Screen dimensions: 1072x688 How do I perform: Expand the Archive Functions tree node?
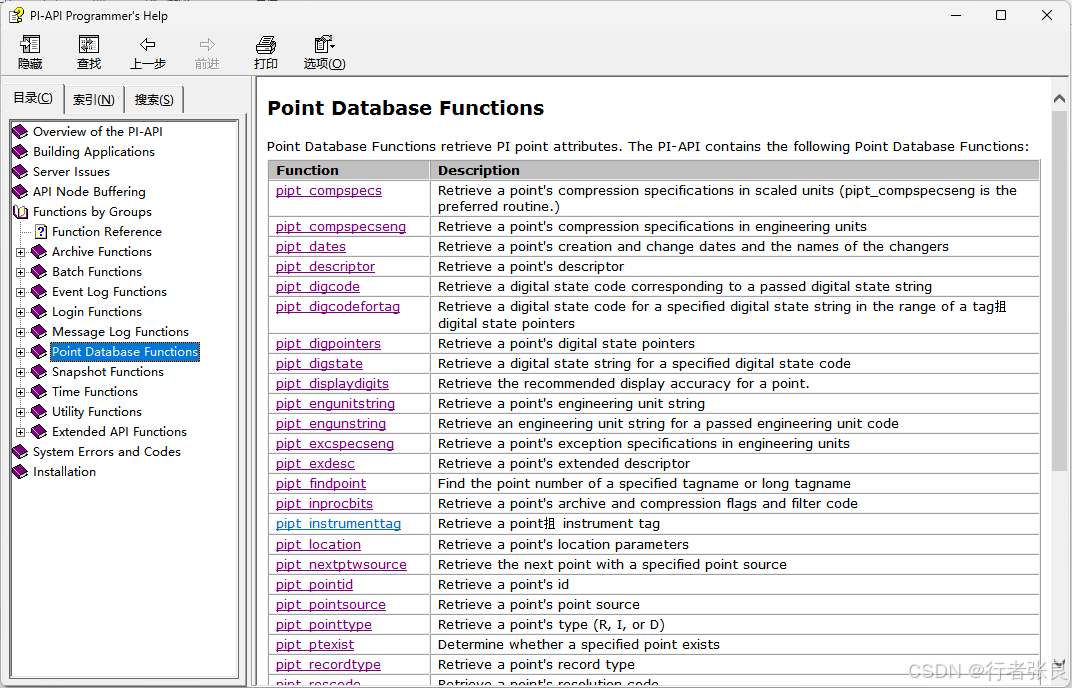21,252
